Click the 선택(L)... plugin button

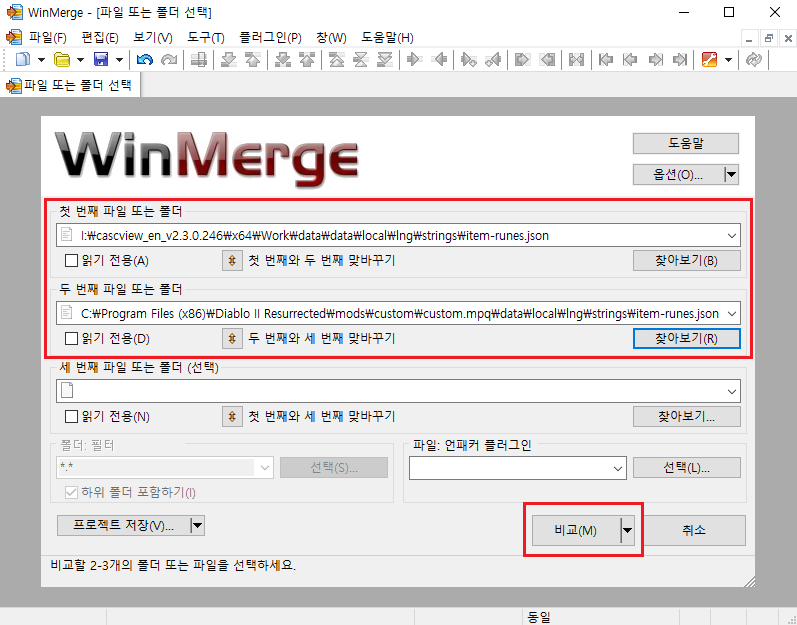pos(686,467)
